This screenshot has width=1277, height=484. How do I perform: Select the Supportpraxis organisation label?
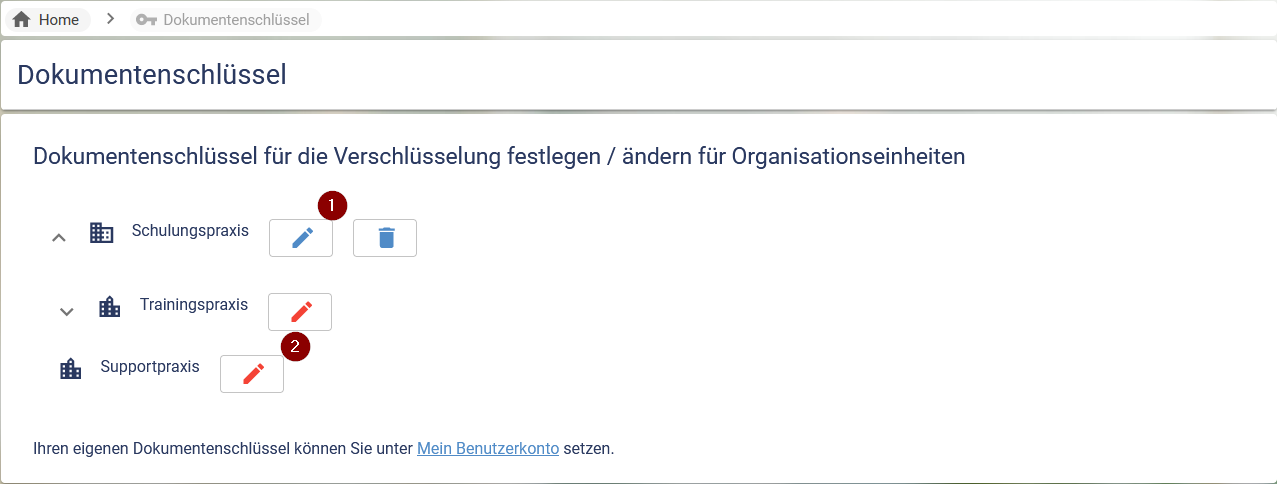point(150,367)
